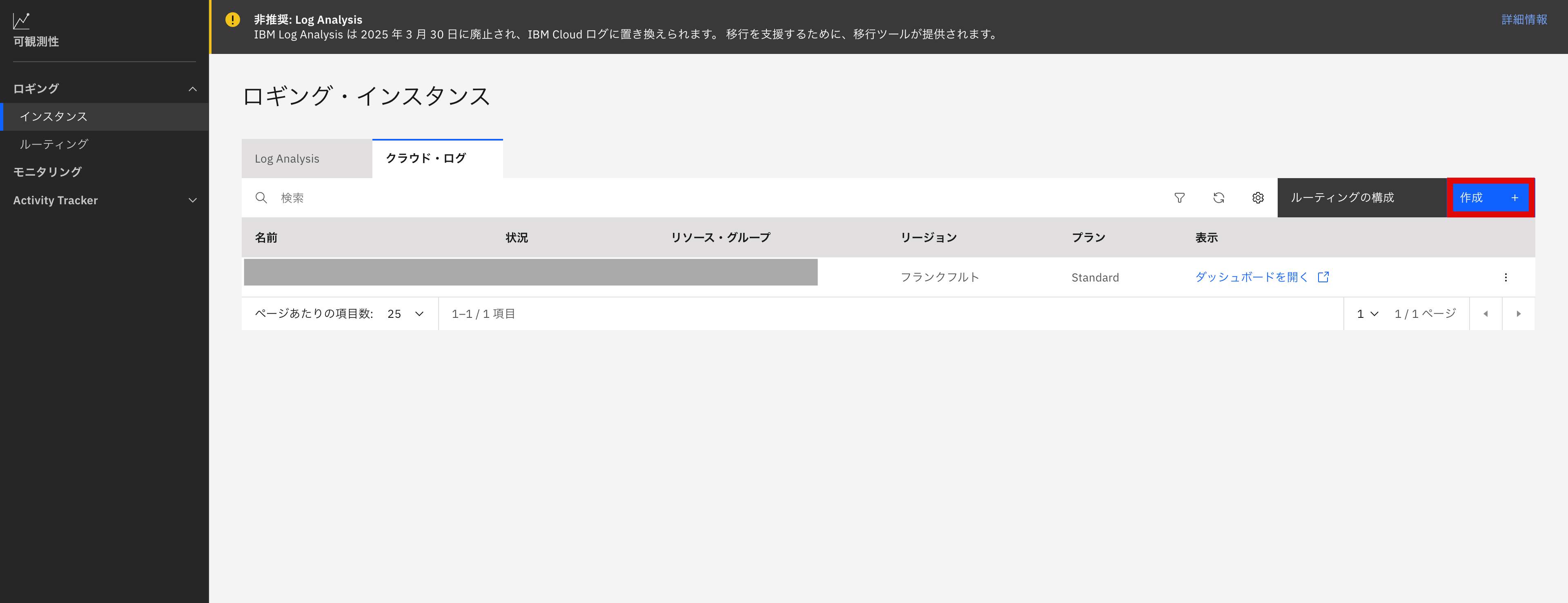Open 詳細情報 link in the banner
This screenshot has width=1568, height=603.
(x=1524, y=19)
